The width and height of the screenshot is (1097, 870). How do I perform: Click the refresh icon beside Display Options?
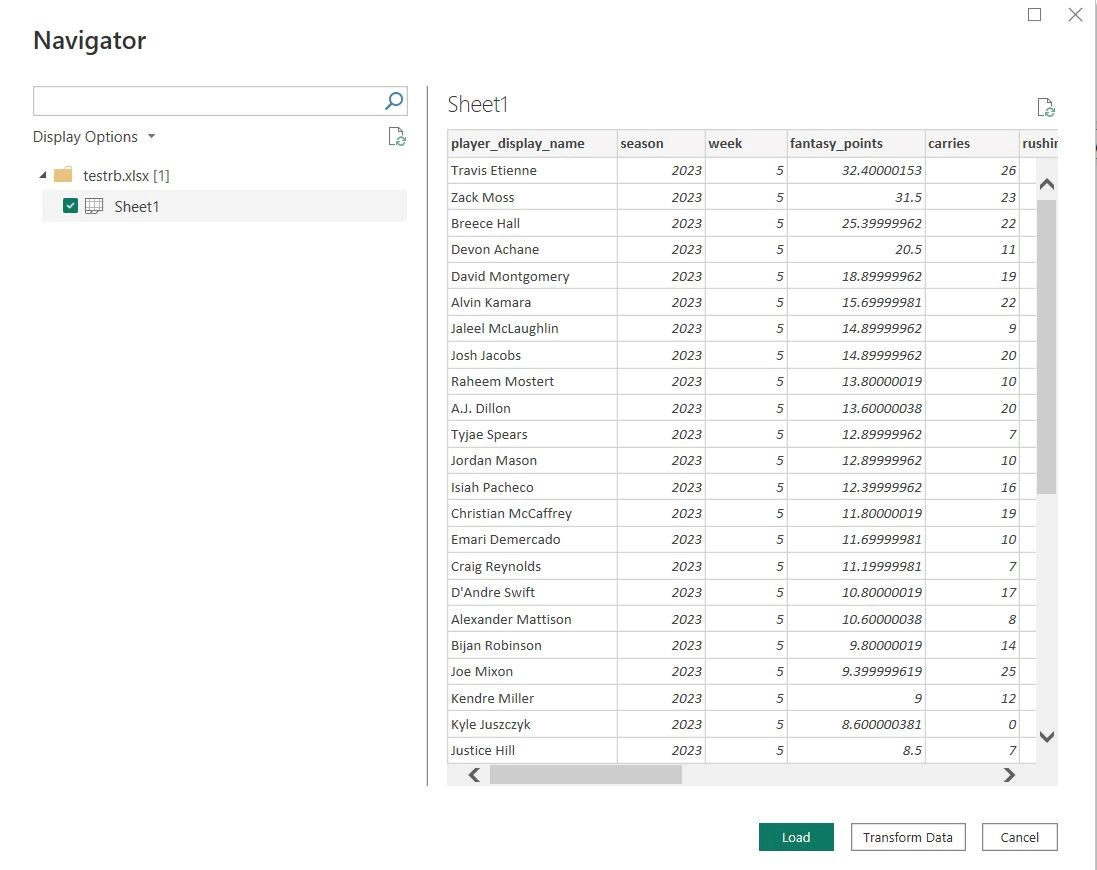[397, 137]
